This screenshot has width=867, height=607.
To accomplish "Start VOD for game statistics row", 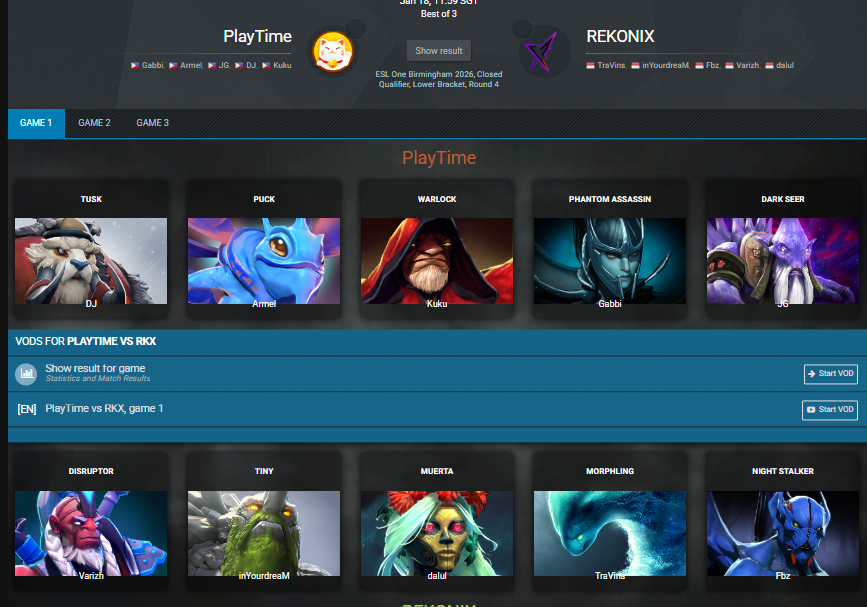I will [830, 374].
